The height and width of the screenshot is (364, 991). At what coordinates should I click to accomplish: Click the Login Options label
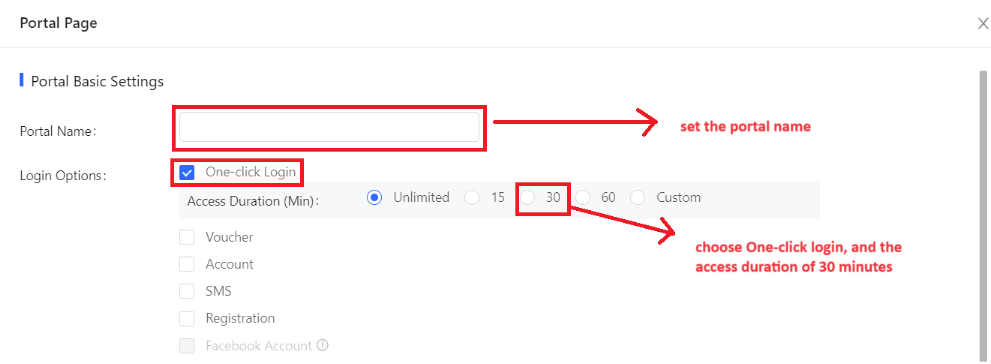pos(63,176)
